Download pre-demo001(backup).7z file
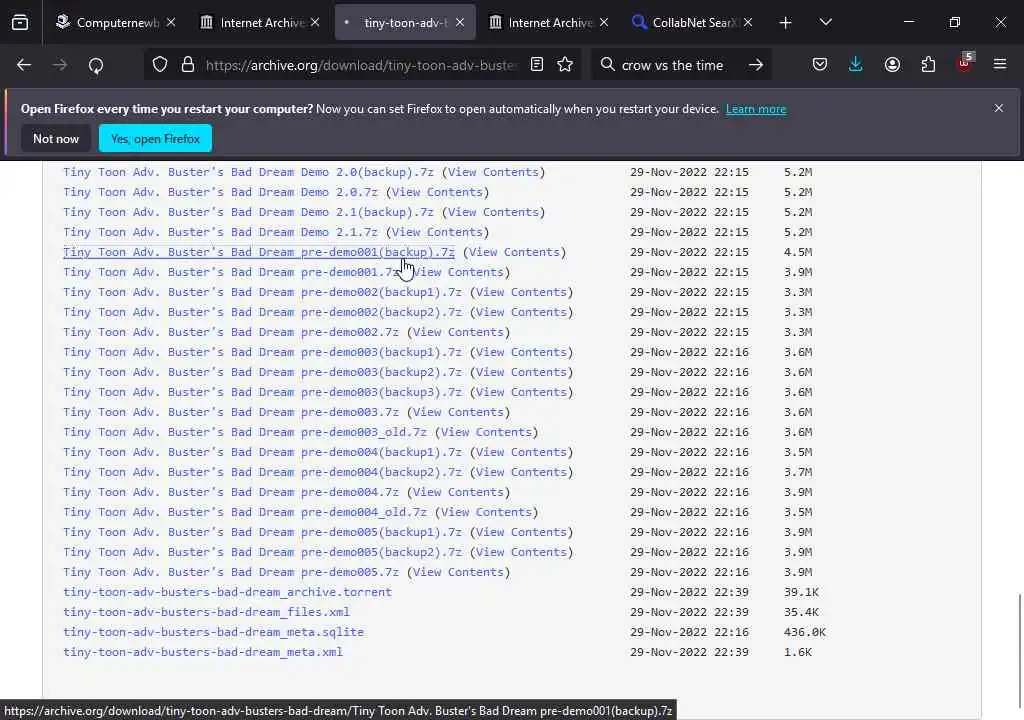Image resolution: width=1024 pixels, height=720 pixels. [259, 252]
